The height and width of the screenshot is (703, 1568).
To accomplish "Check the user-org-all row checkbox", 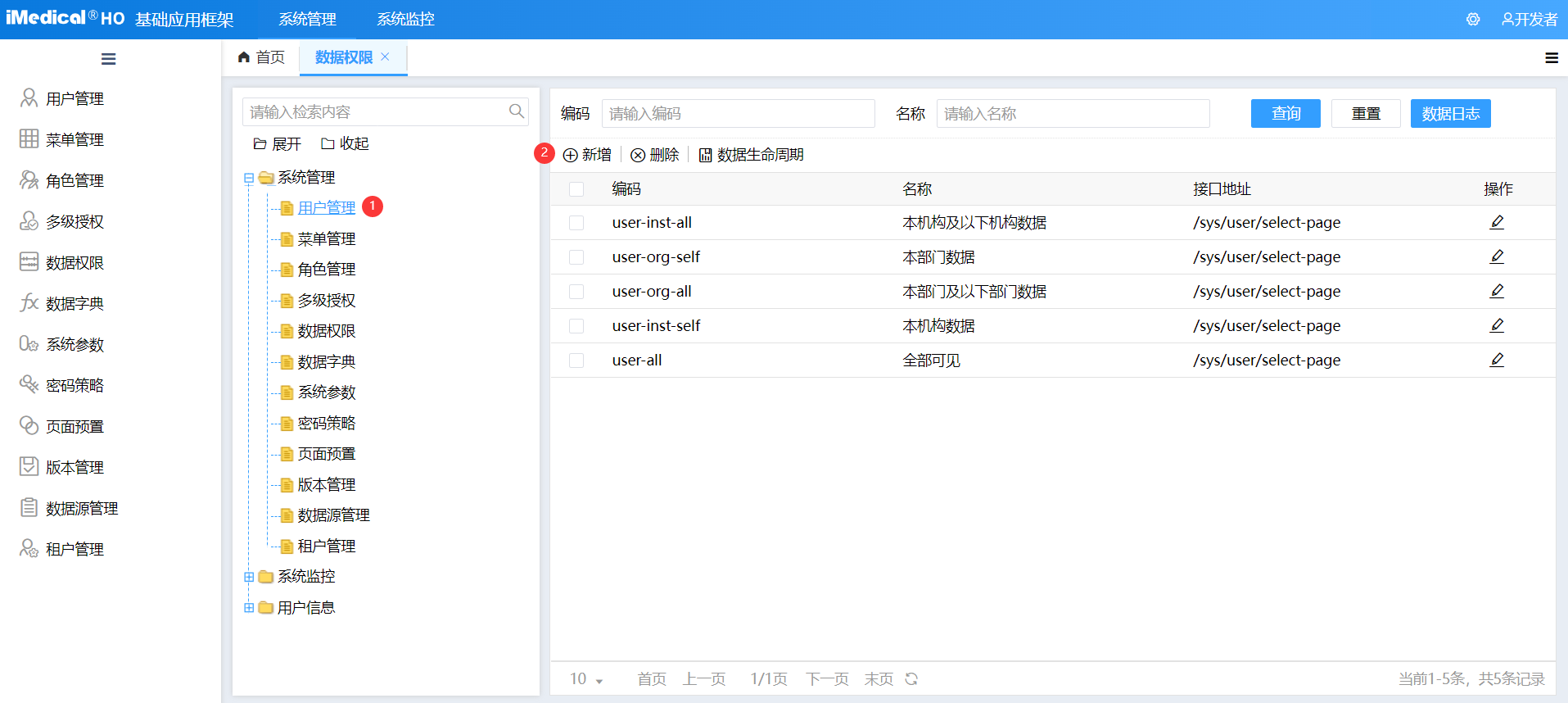I will (x=576, y=292).
